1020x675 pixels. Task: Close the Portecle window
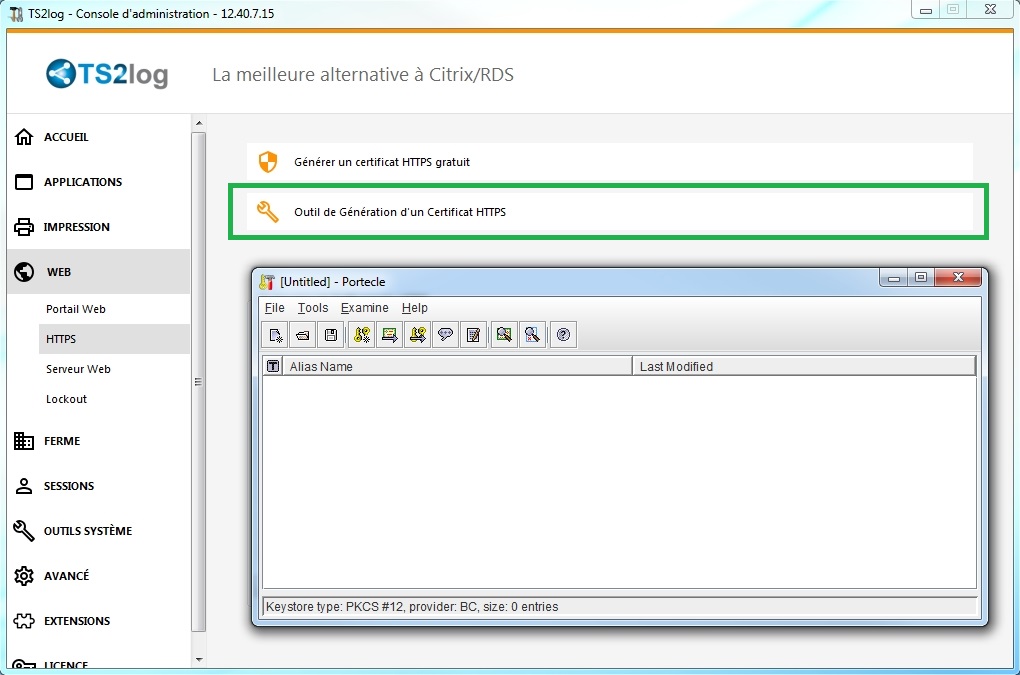(x=958, y=278)
